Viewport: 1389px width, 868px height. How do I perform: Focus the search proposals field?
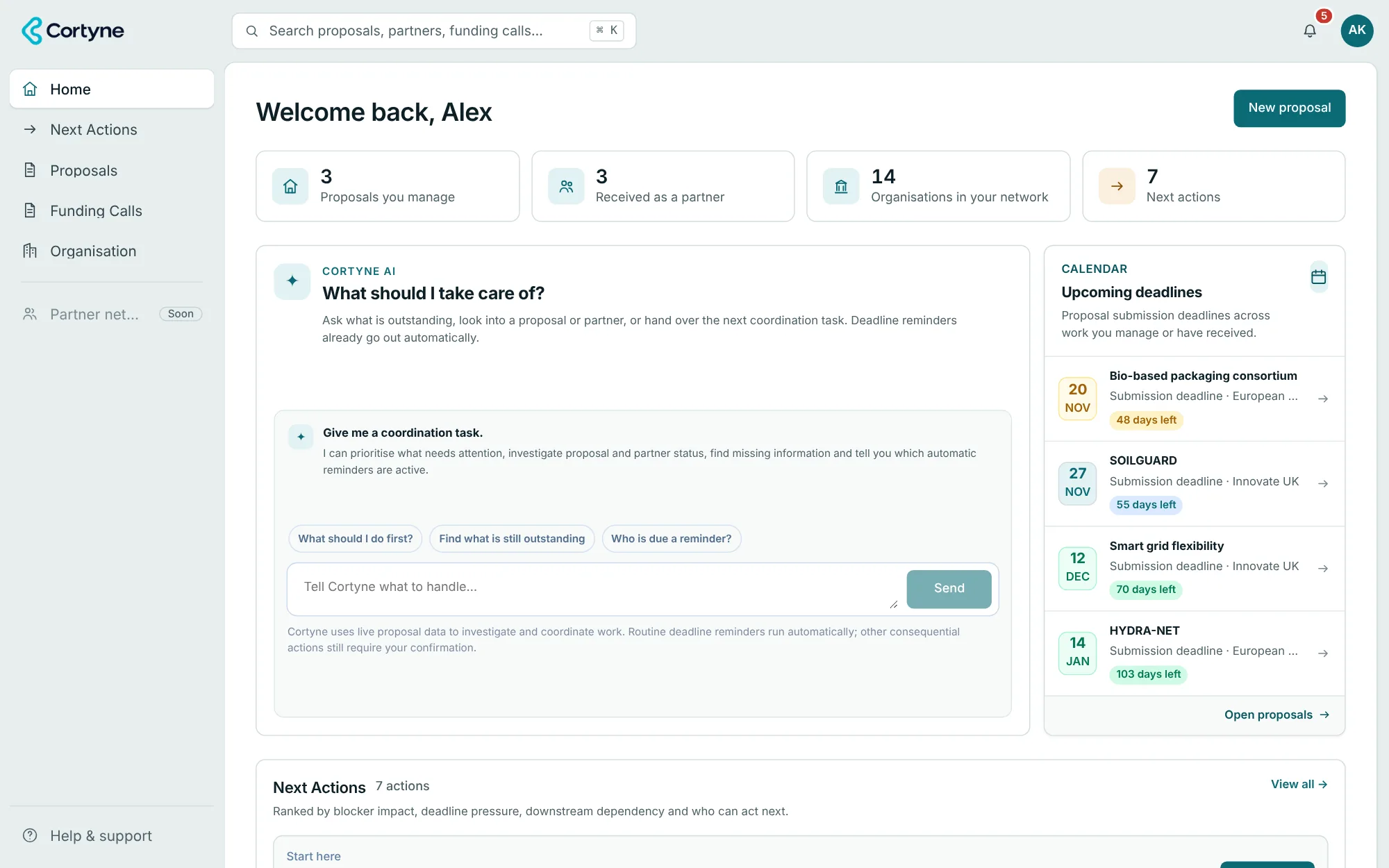434,31
